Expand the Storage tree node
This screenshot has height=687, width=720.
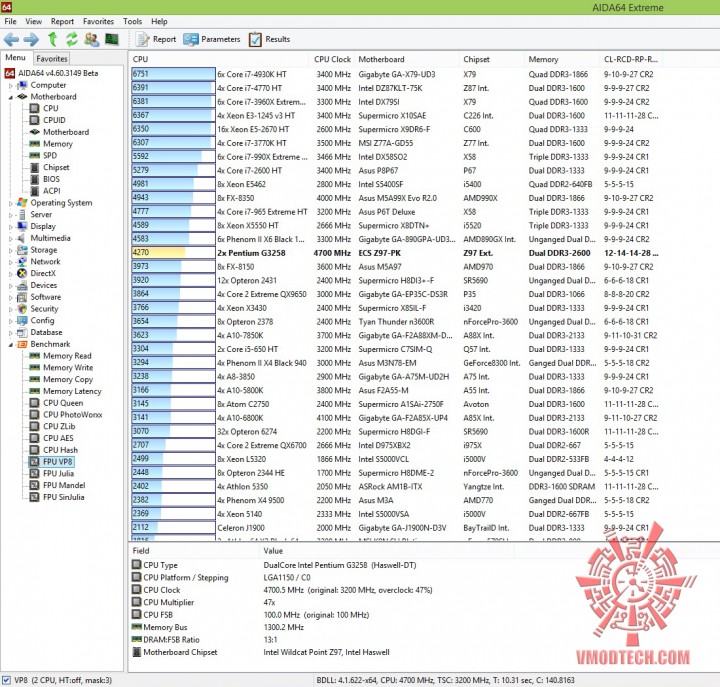(11, 250)
